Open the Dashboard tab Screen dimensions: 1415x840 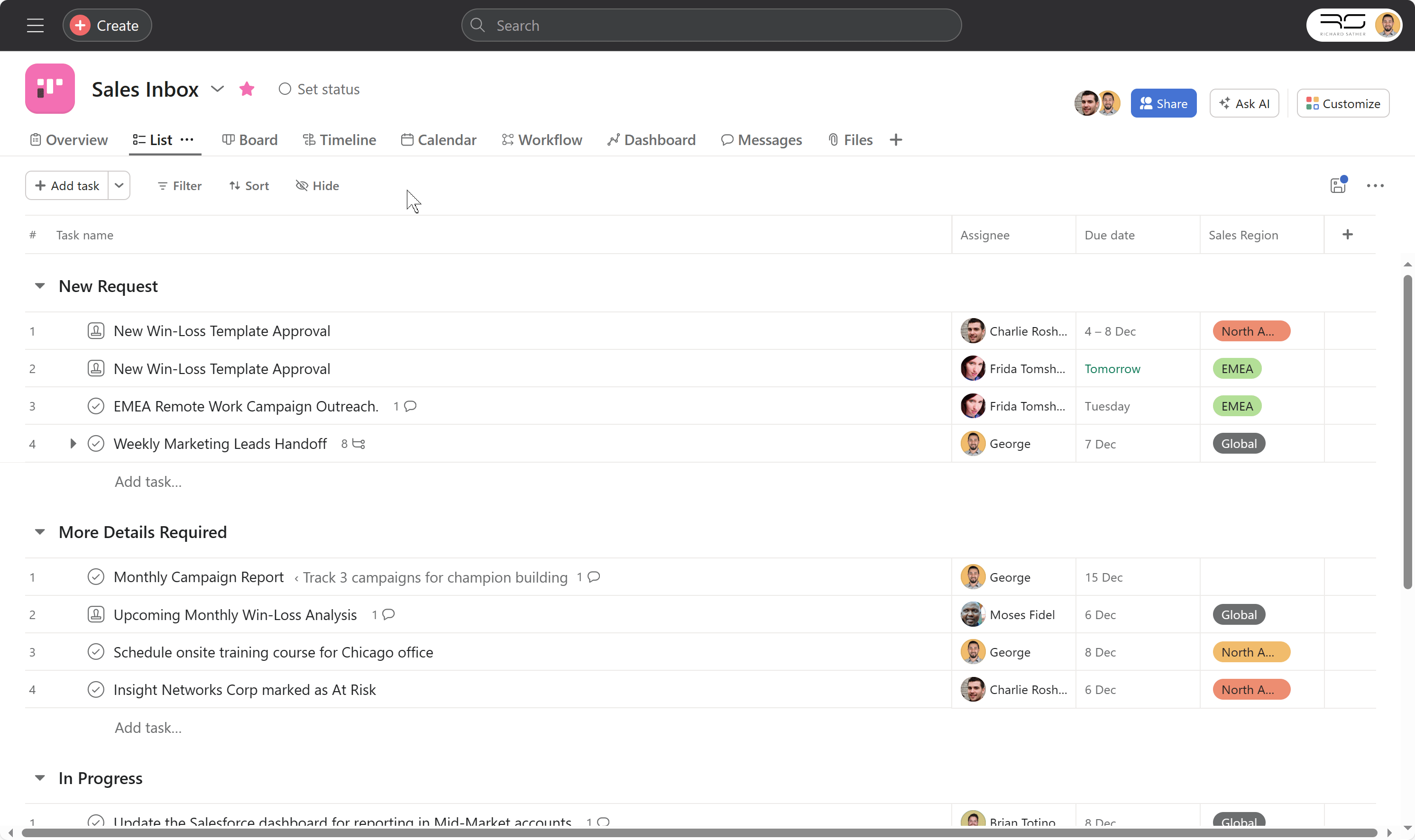tap(651, 140)
